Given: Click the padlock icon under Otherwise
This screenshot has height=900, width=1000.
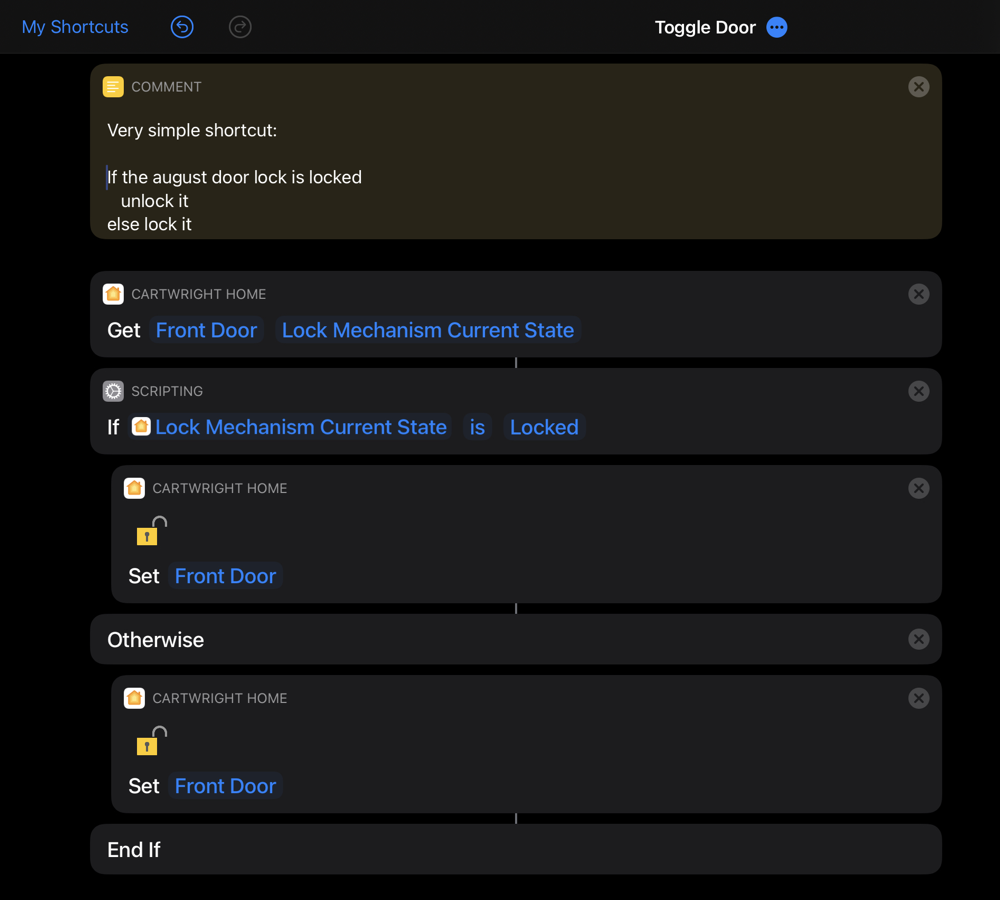Looking at the screenshot, I should [150, 741].
